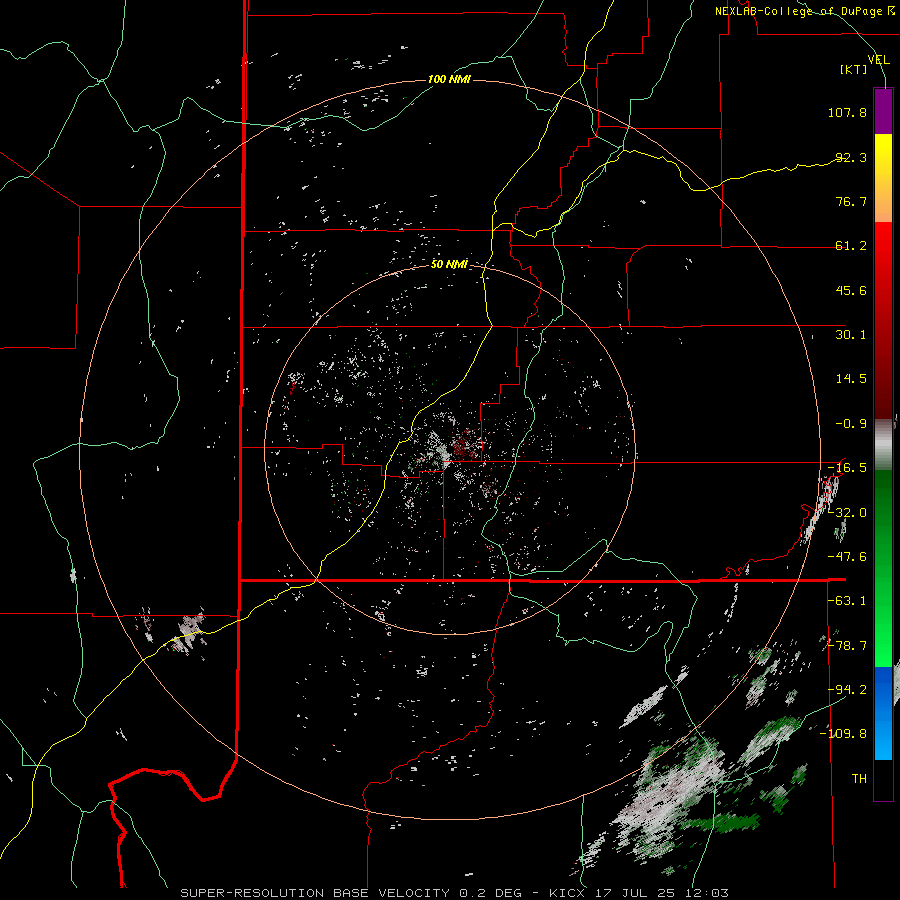Select the 107.8 velocity scale value

click(847, 112)
